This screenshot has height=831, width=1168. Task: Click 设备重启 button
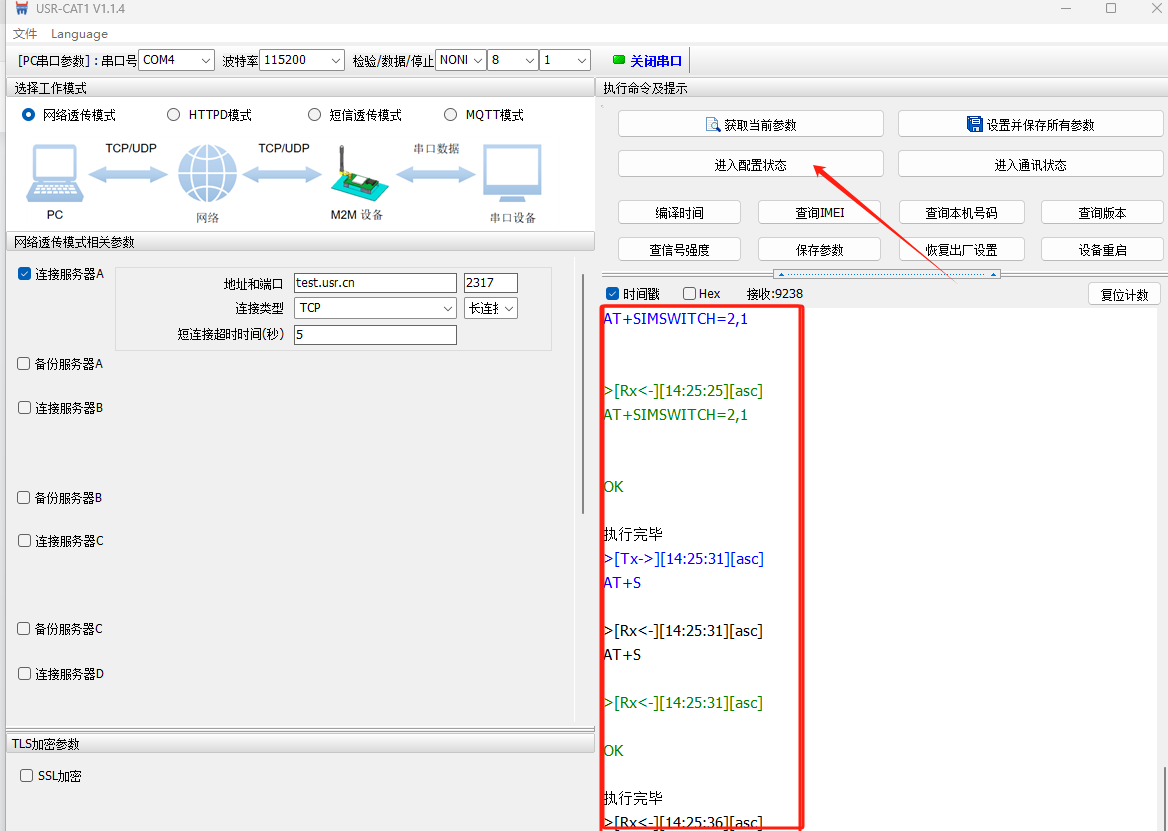tap(1102, 249)
